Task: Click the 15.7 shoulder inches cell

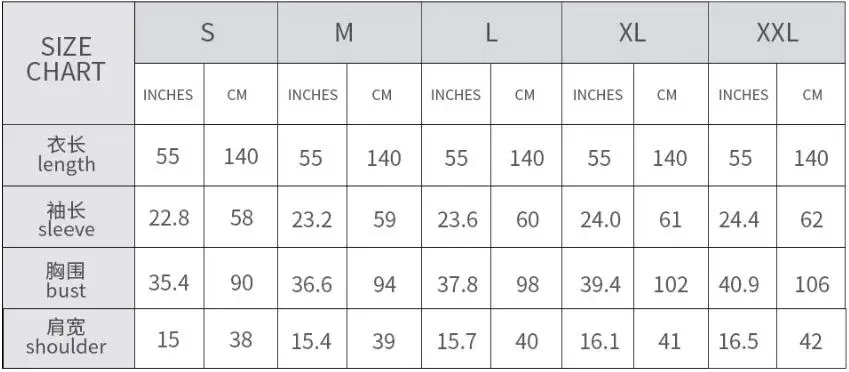Action: click(x=456, y=341)
